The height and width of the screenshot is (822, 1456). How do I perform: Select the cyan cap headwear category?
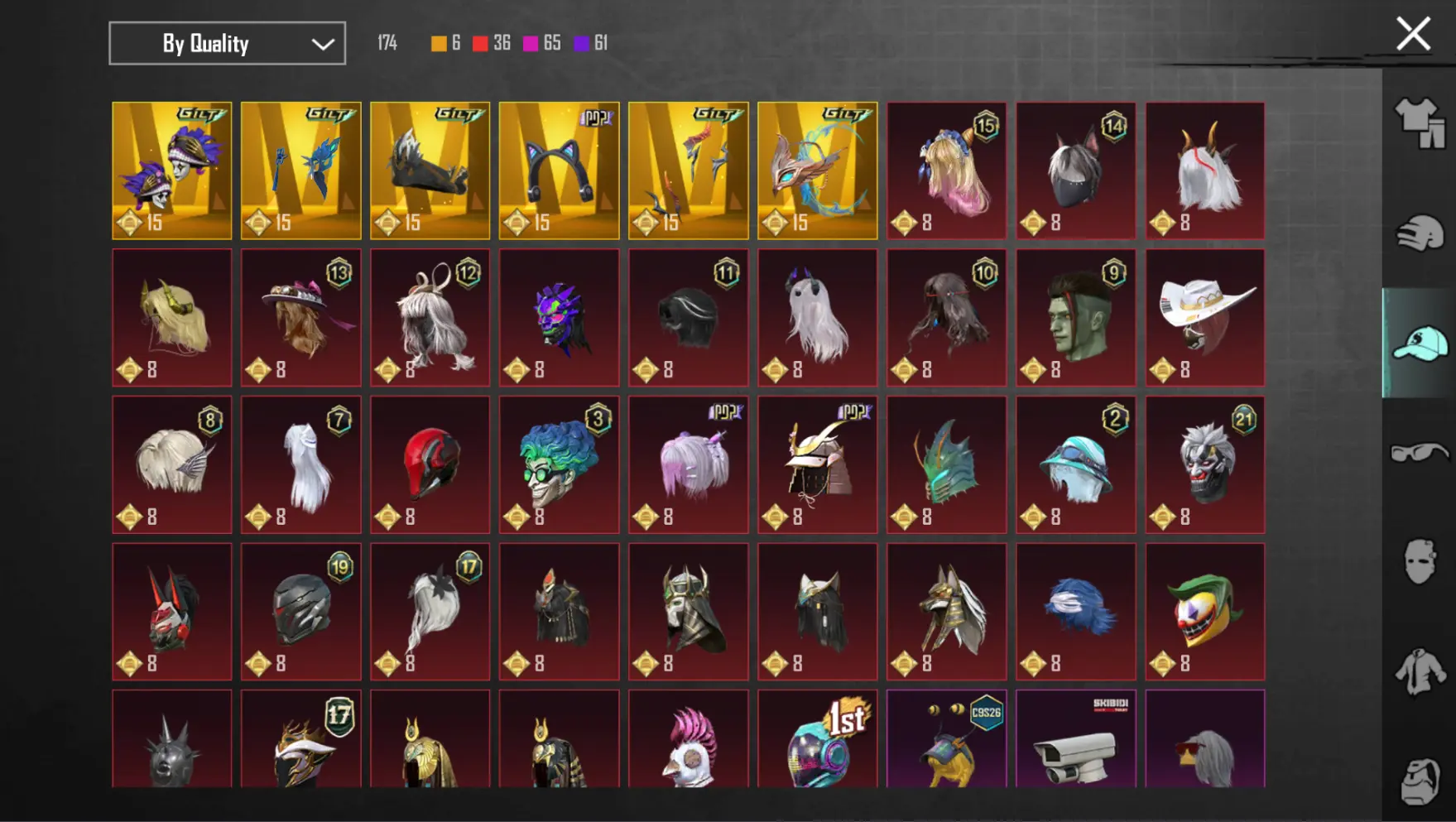[1420, 343]
